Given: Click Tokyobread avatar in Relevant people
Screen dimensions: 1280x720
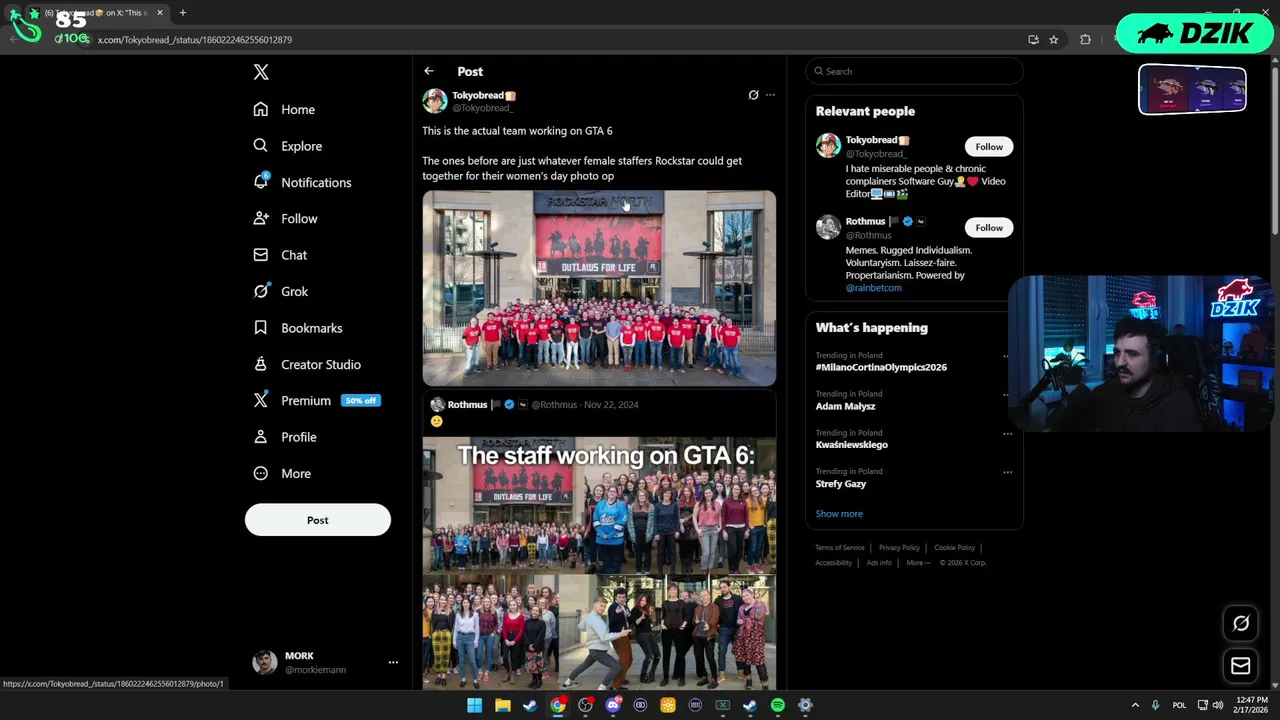Looking at the screenshot, I should pyautogui.click(x=828, y=146).
